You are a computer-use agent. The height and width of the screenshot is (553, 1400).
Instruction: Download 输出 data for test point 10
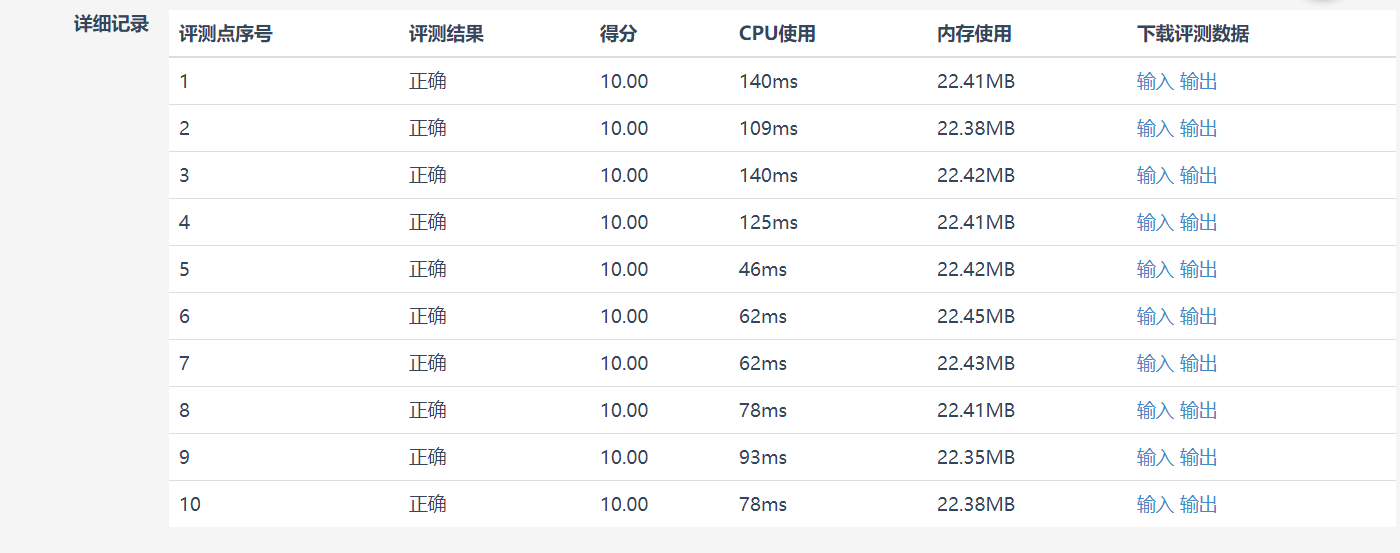pyautogui.click(x=1198, y=505)
